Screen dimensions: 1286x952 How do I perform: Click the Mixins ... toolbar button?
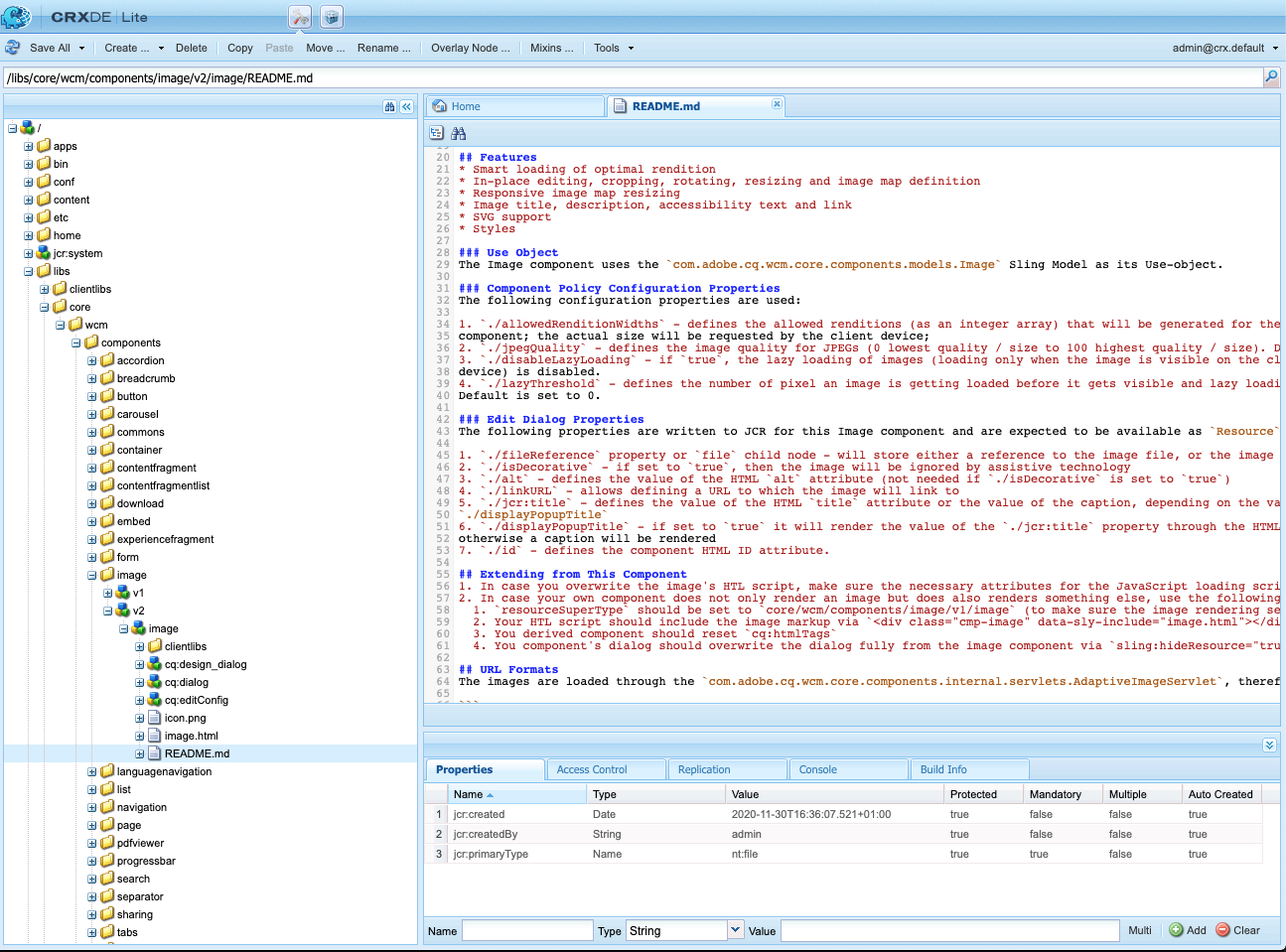(552, 48)
